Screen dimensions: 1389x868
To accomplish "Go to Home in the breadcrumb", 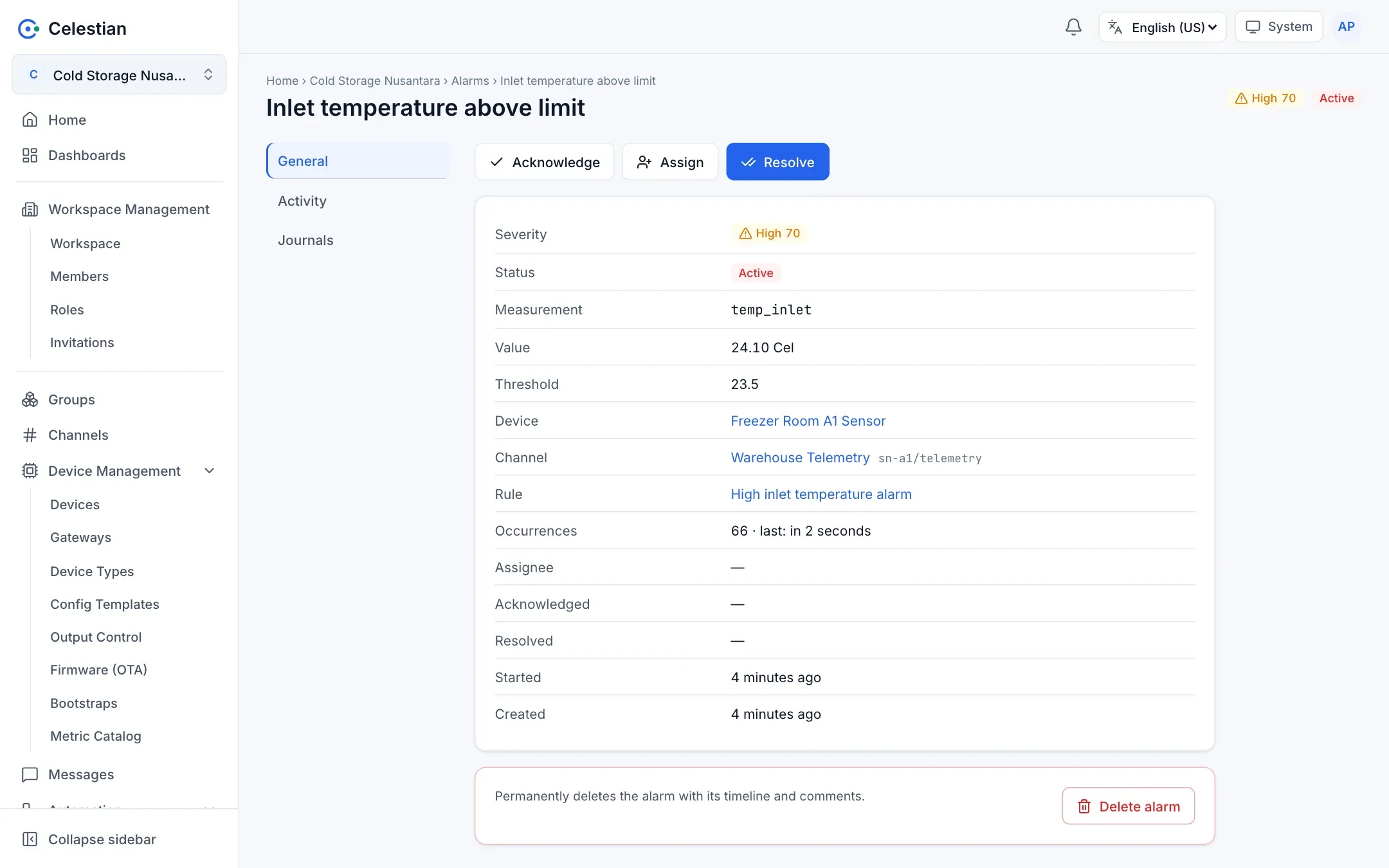I will 282,80.
